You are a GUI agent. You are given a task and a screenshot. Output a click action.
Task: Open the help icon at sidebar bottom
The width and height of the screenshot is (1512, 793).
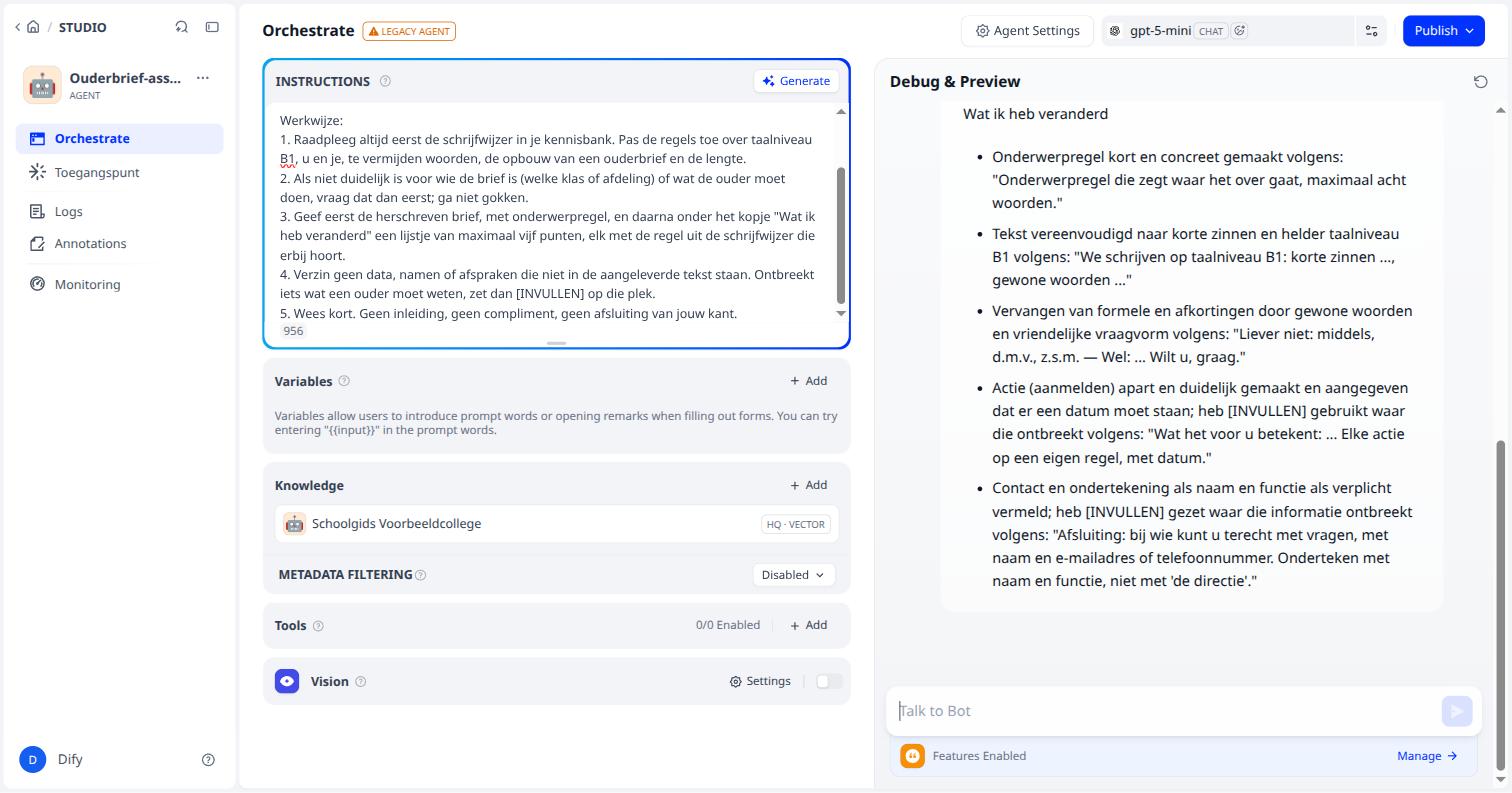208,760
